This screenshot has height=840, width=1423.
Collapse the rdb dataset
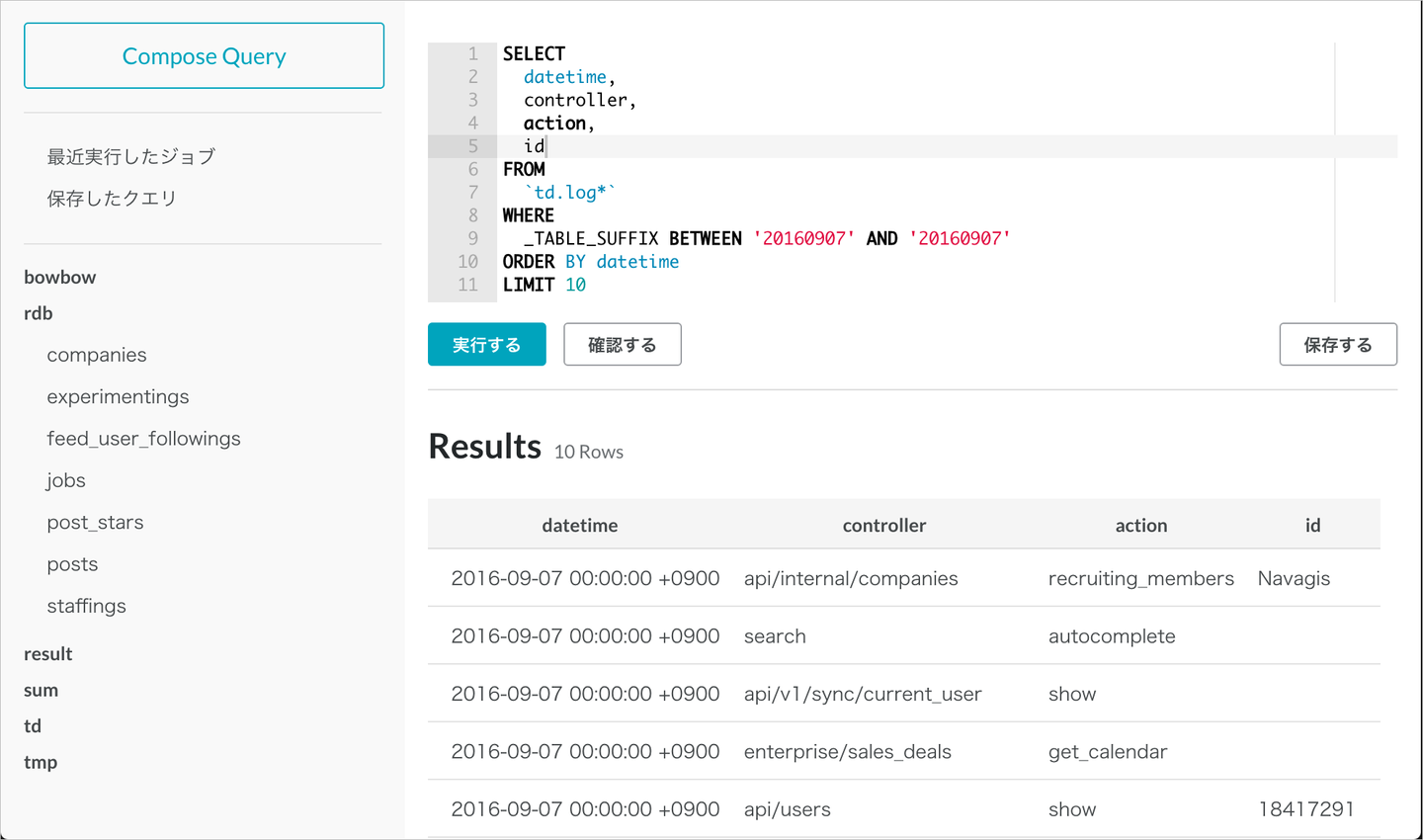tap(39, 313)
